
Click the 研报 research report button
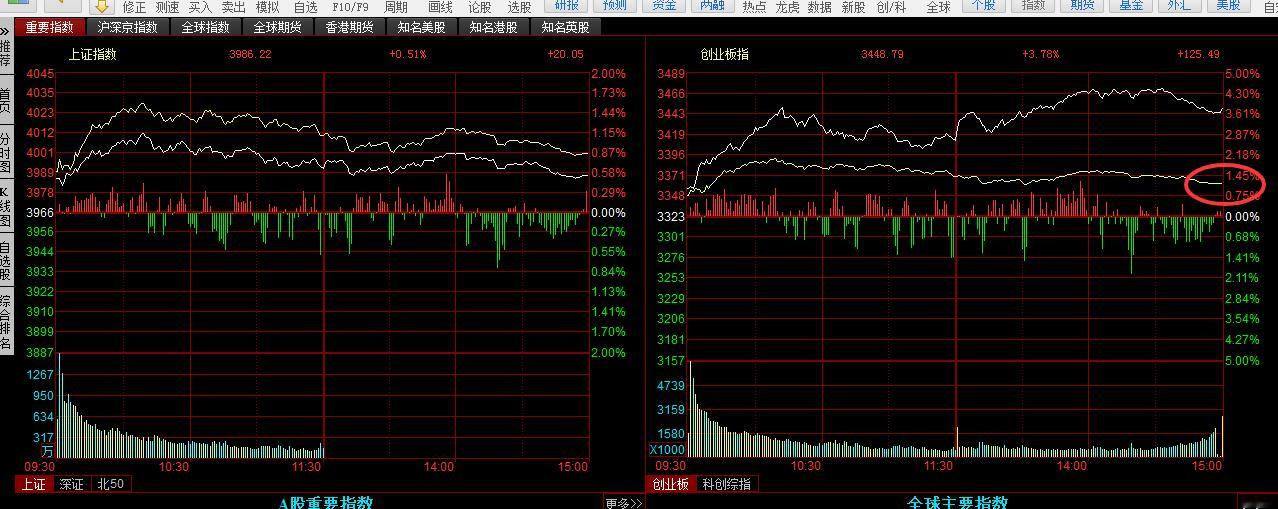pyautogui.click(x=567, y=5)
